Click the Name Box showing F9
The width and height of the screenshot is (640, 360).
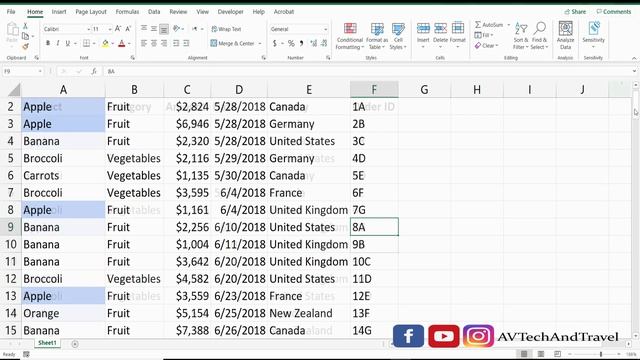coord(22,71)
